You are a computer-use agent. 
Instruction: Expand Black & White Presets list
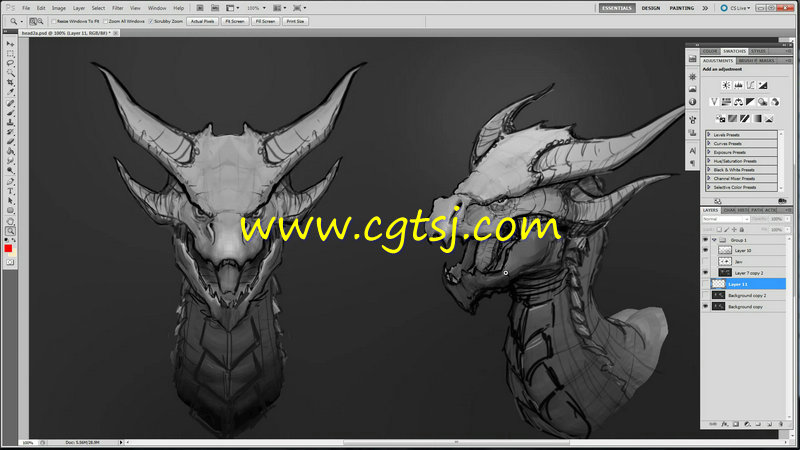(709, 169)
